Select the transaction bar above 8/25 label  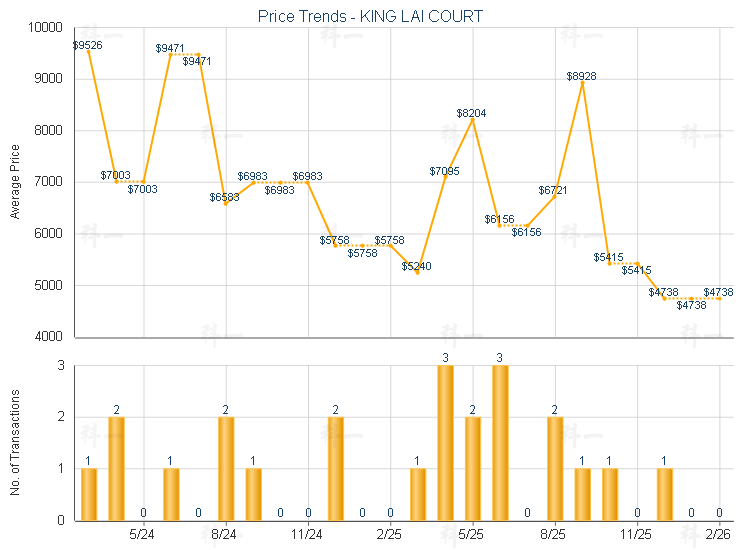(x=555, y=468)
